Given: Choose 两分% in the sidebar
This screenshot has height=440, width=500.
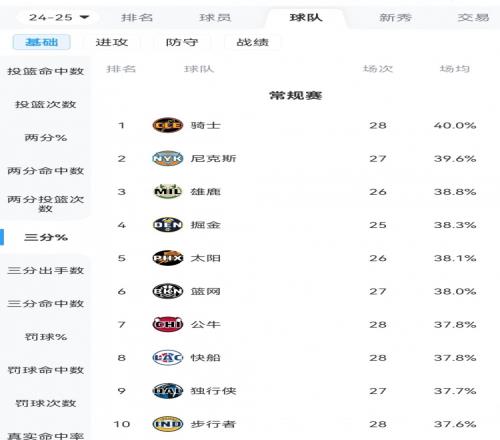Looking at the screenshot, I should click(x=45, y=137).
